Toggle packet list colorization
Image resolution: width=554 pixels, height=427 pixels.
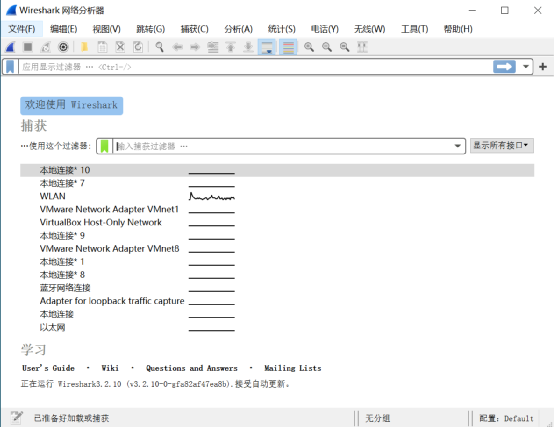(288, 47)
